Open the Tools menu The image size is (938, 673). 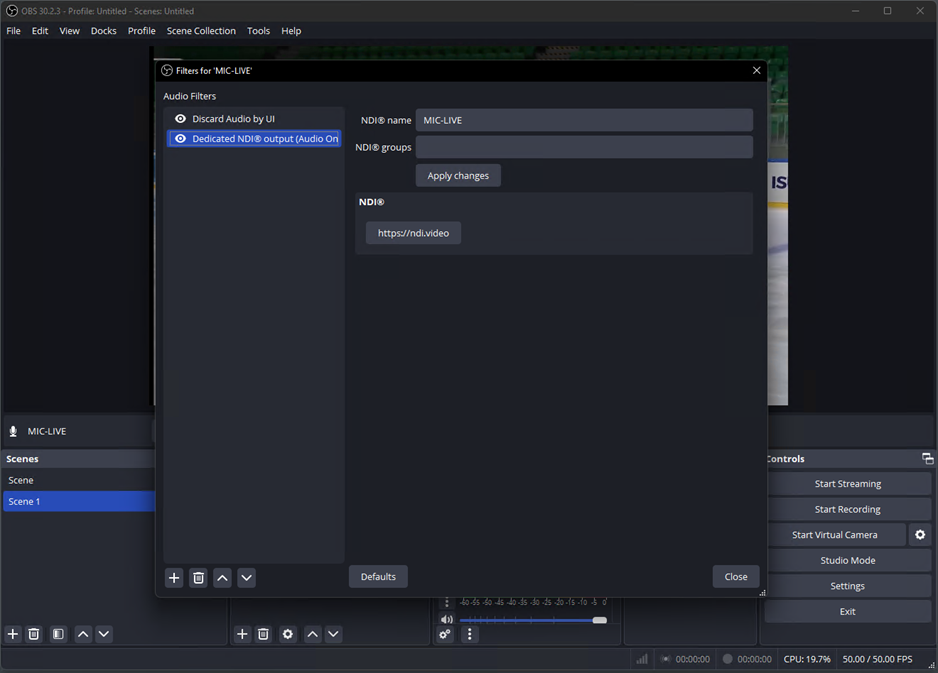tap(258, 31)
